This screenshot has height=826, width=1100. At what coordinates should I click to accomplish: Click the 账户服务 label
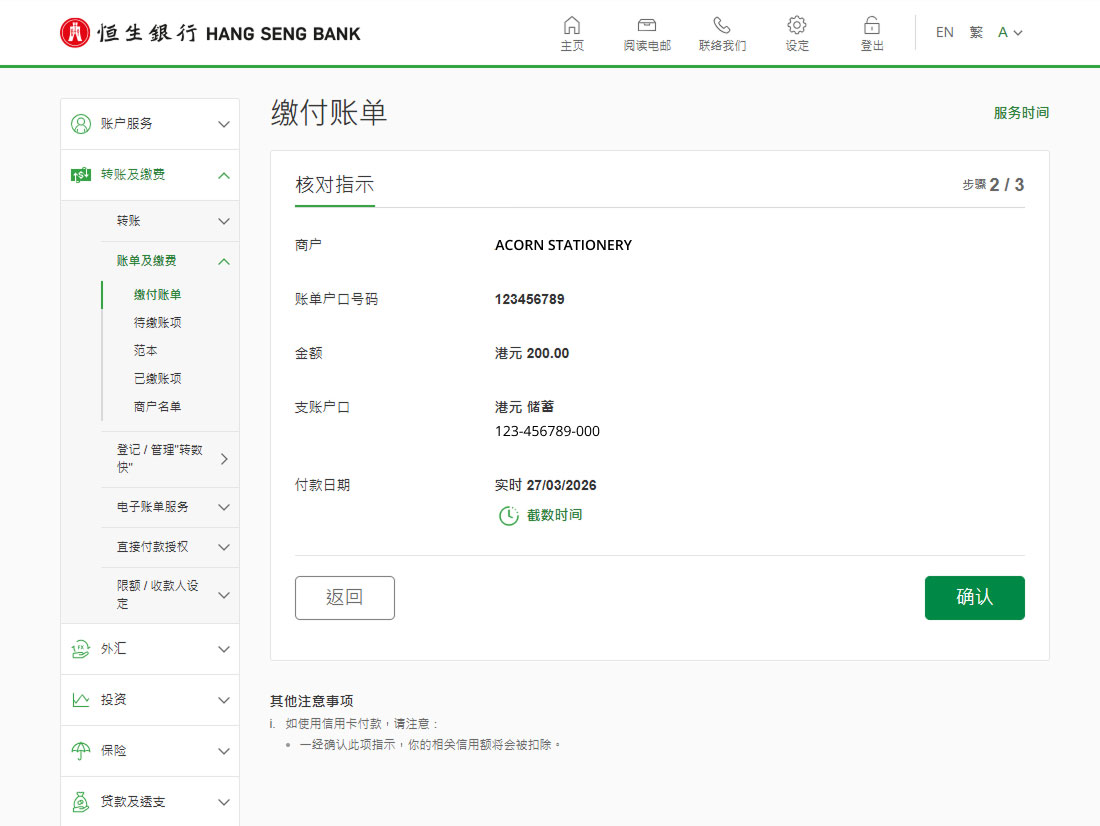pyautogui.click(x=126, y=124)
